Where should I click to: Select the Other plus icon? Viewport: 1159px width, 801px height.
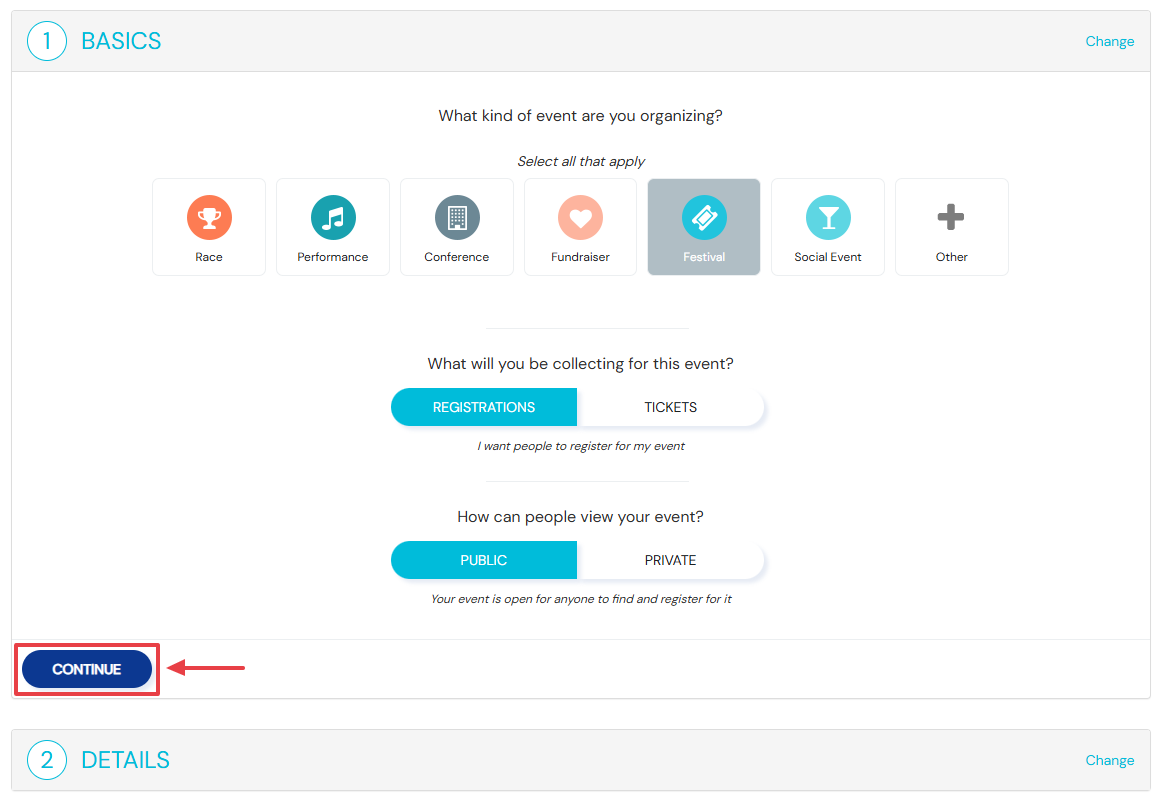(951, 217)
